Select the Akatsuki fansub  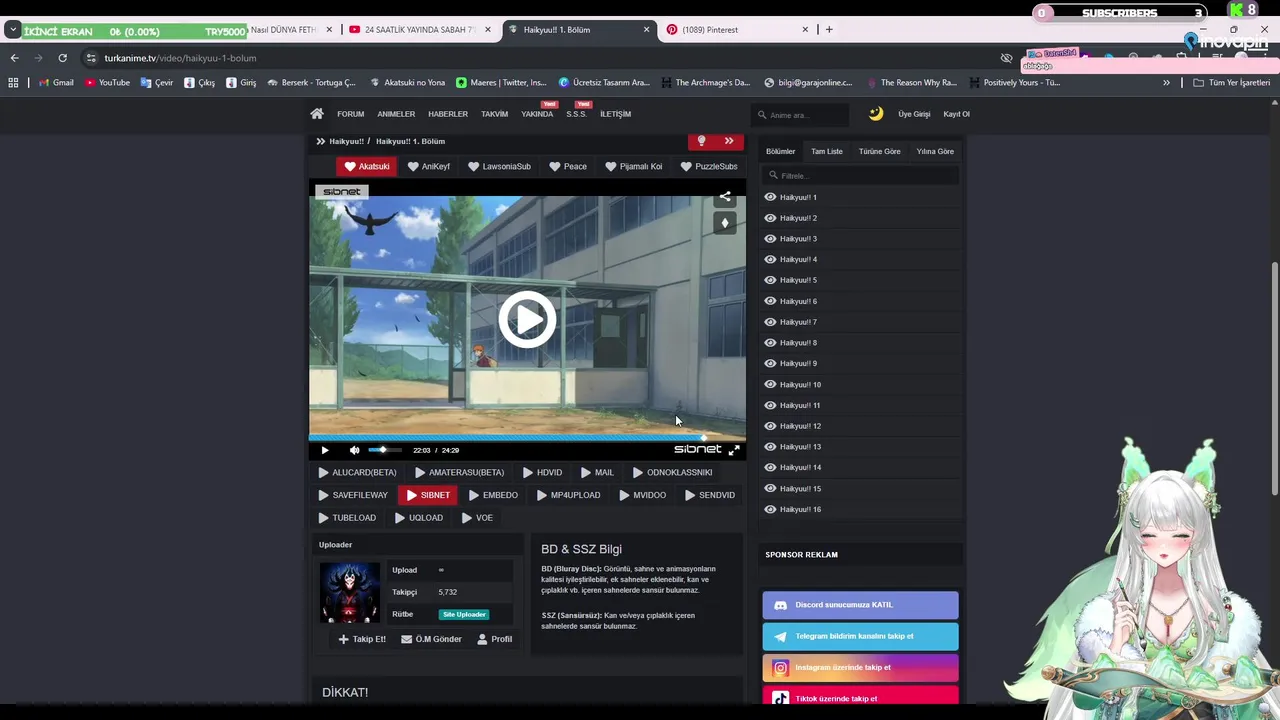(366, 167)
